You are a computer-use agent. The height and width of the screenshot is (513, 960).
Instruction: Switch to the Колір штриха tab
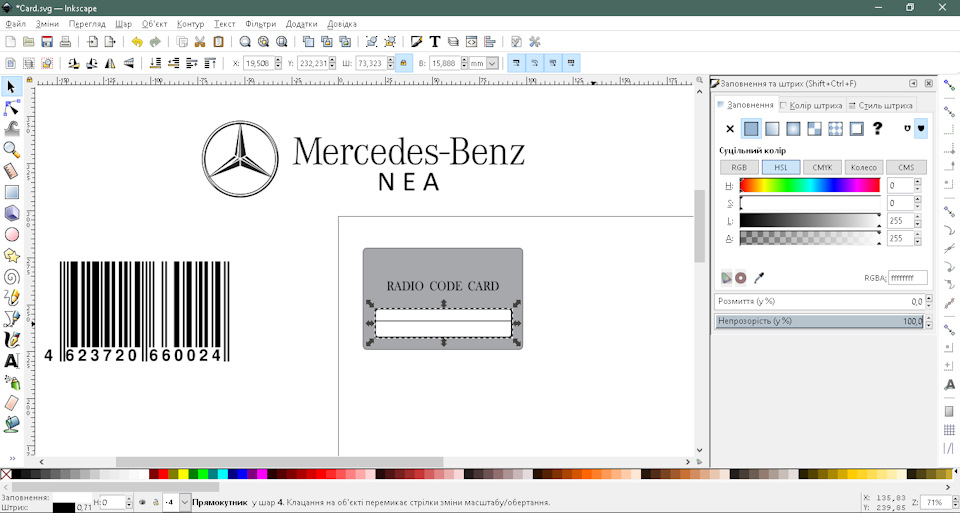812,105
